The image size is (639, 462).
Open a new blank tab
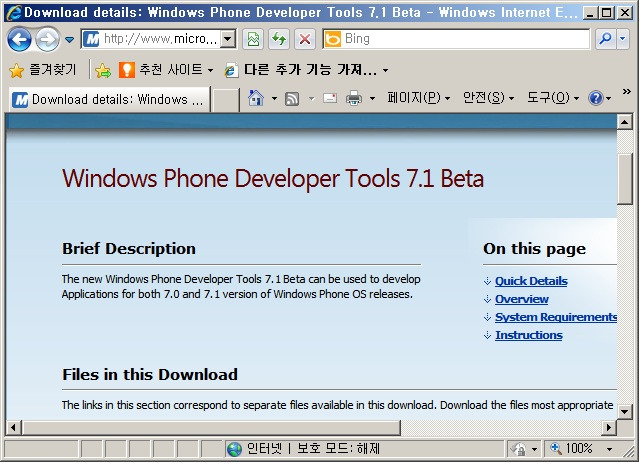point(225,100)
